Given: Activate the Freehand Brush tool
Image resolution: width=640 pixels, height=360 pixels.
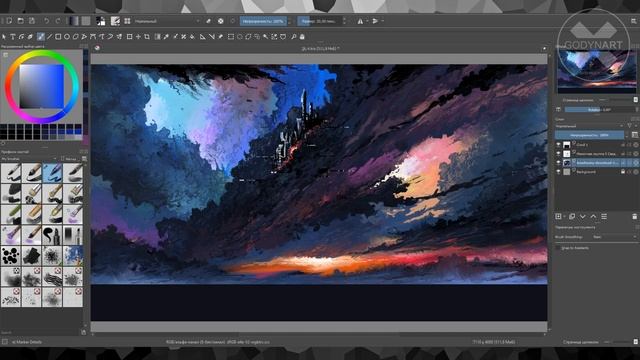Looking at the screenshot, I should pyautogui.click(x=40, y=37).
